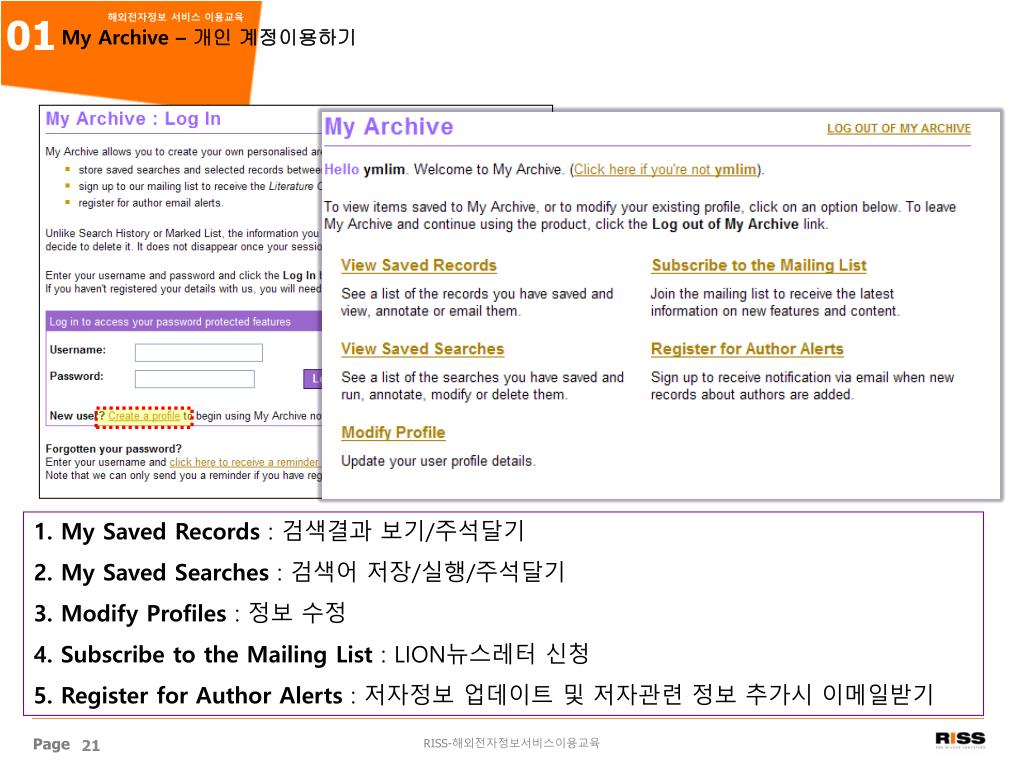Image resolution: width=1024 pixels, height=768 pixels.
Task: Open Subscribe to the Mailing List
Action: pyautogui.click(x=759, y=265)
